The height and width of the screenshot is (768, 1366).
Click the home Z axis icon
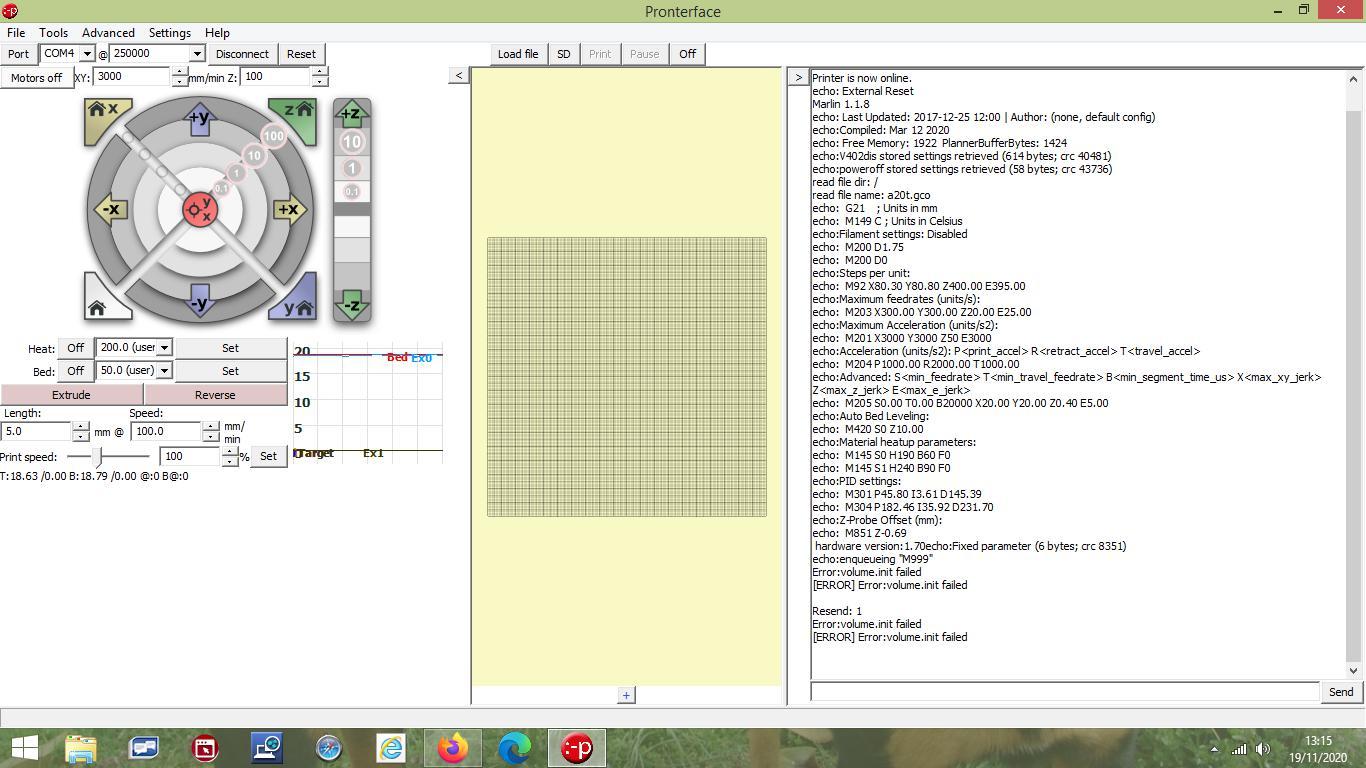pos(296,114)
